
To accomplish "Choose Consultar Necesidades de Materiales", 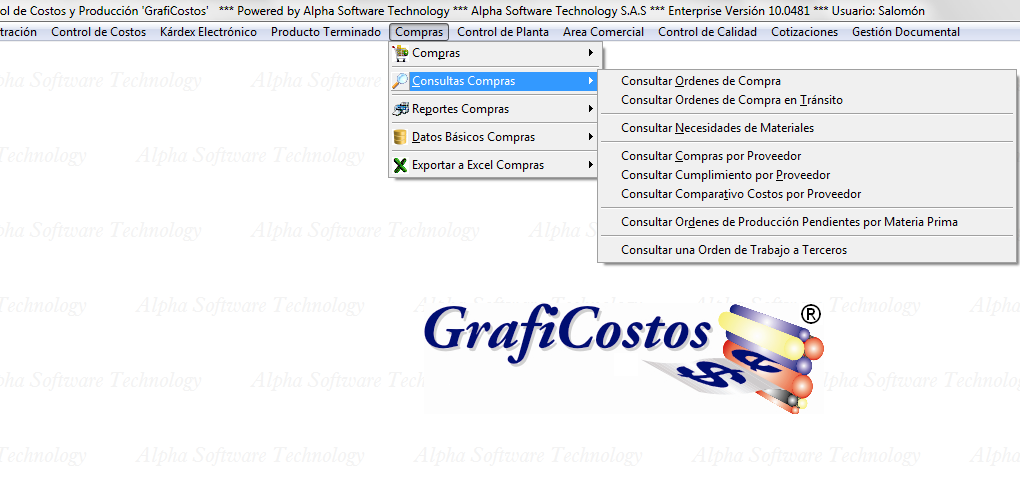I will tap(717, 128).
